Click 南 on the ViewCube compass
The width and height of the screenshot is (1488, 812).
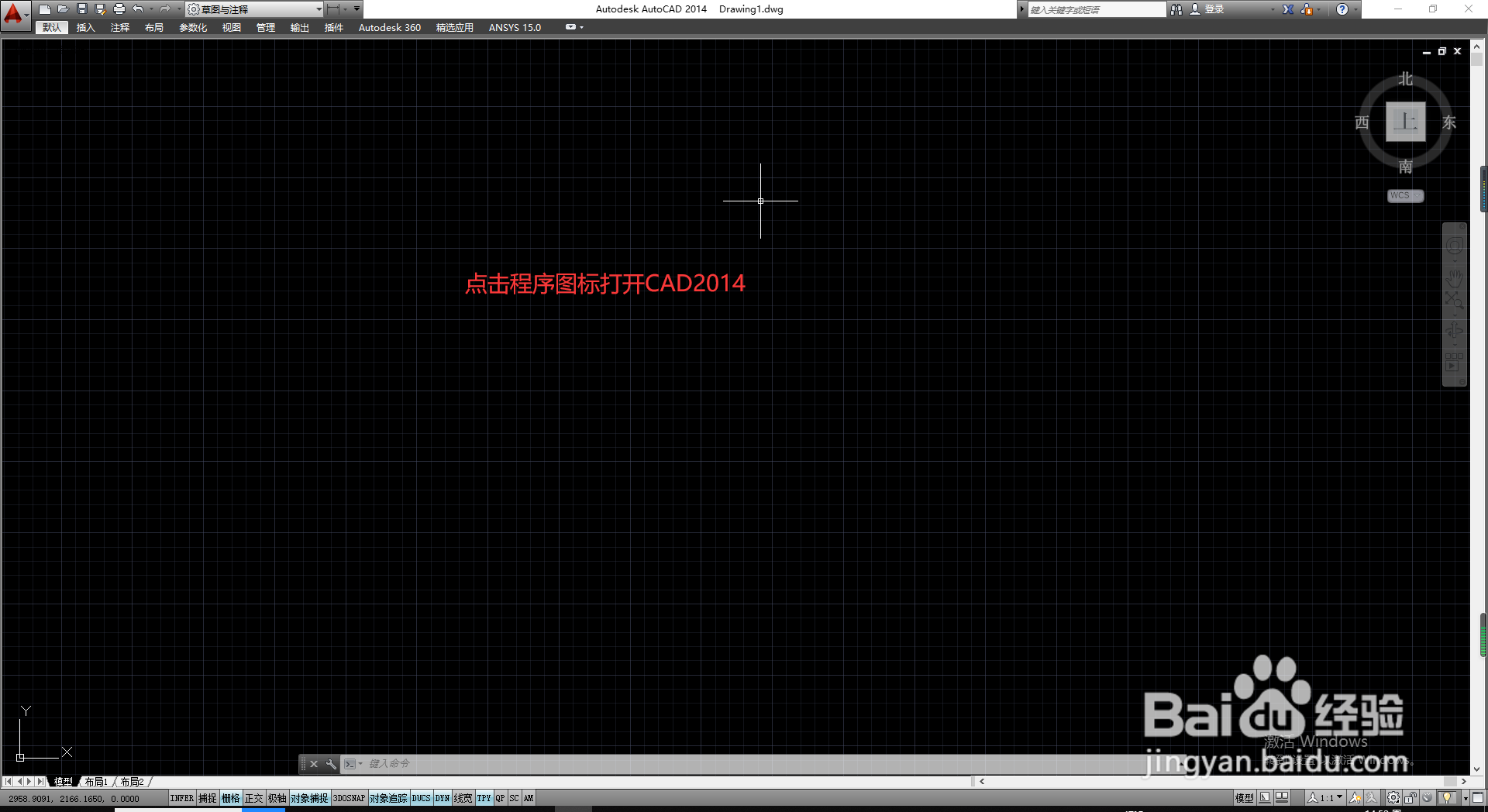1406,167
